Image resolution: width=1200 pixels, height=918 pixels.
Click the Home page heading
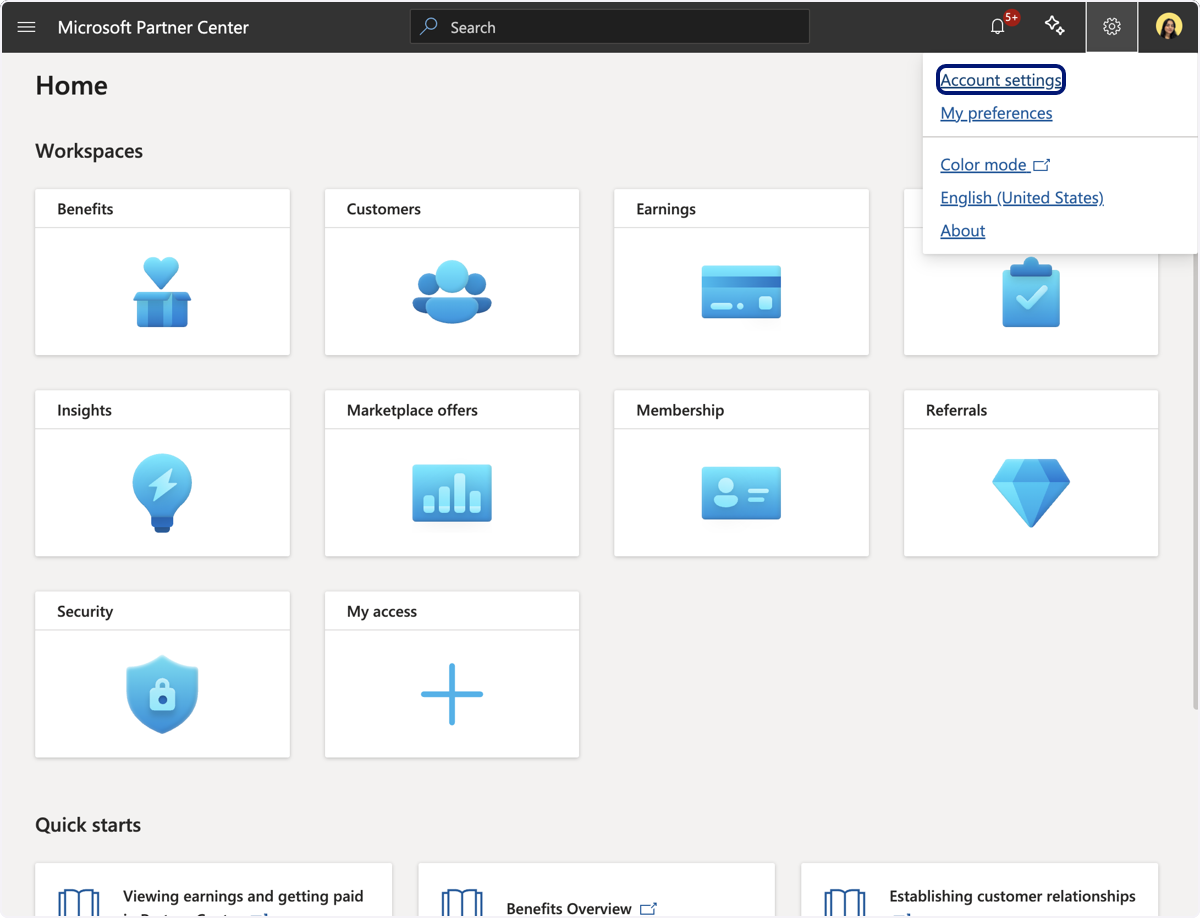71,86
